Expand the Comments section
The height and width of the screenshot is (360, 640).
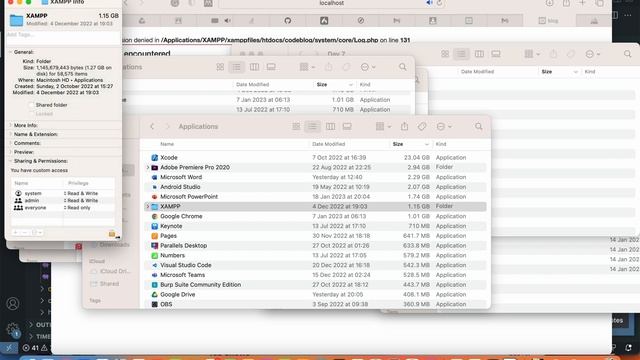(11, 143)
